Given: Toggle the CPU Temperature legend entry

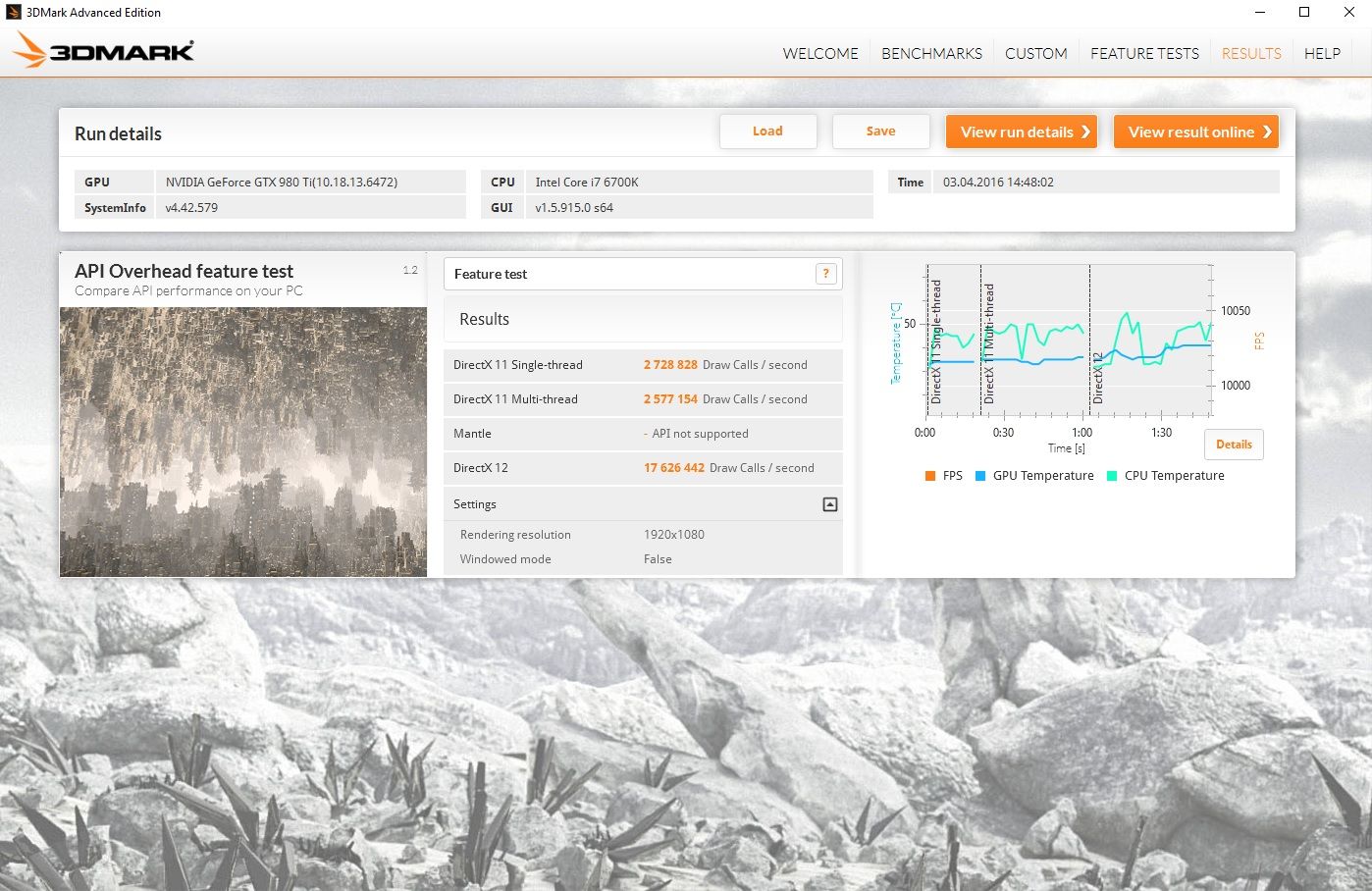Looking at the screenshot, I should (x=1166, y=475).
